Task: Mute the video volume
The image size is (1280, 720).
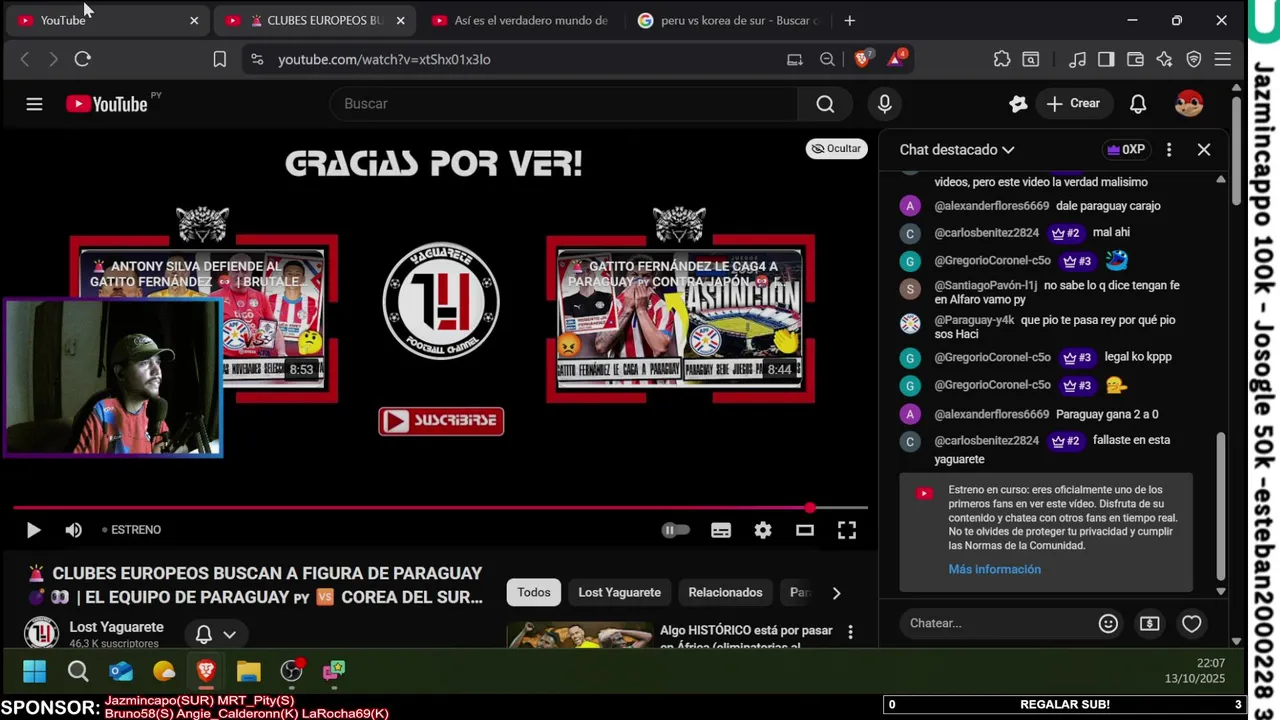Action: (x=73, y=530)
